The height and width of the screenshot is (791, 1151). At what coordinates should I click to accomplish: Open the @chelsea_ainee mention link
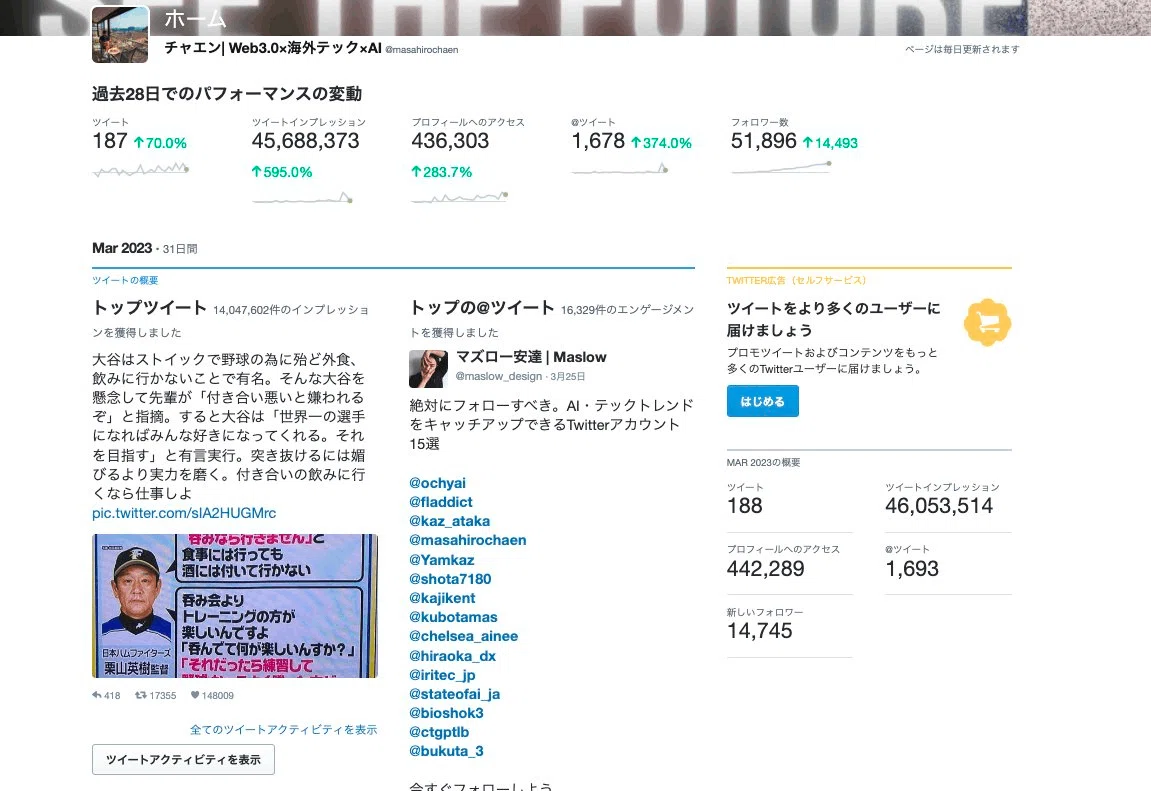[463, 636]
